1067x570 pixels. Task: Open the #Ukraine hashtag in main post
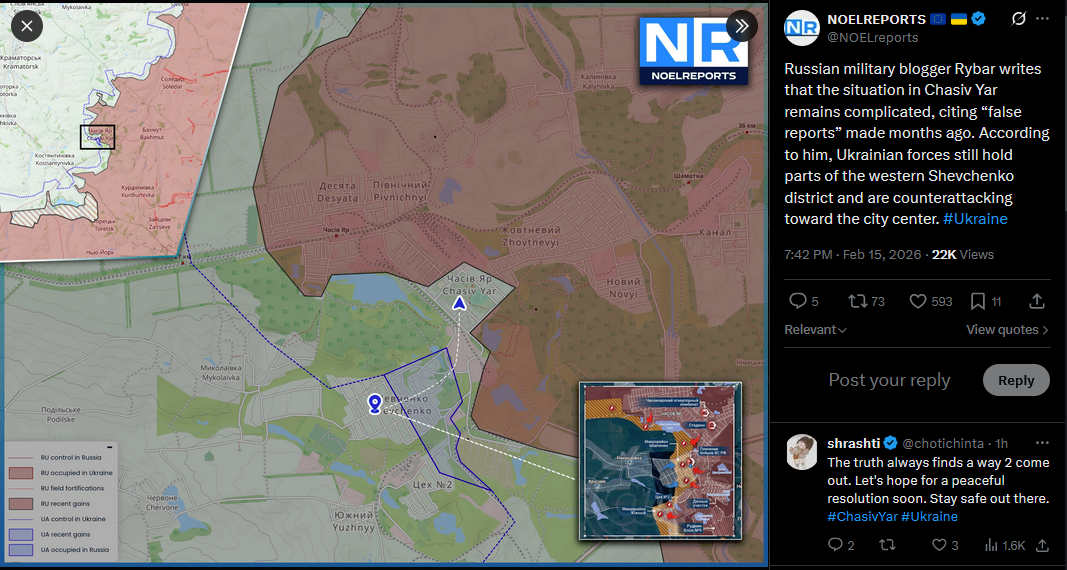coord(974,219)
